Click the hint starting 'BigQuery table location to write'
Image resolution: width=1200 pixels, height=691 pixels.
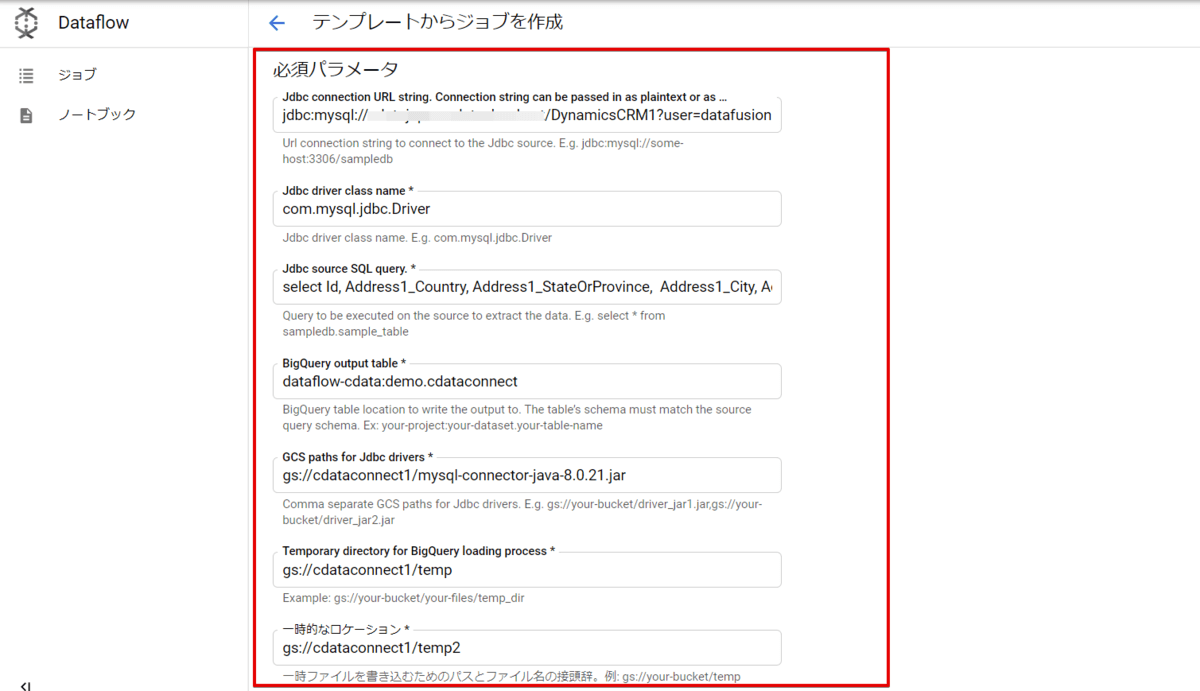point(517,417)
